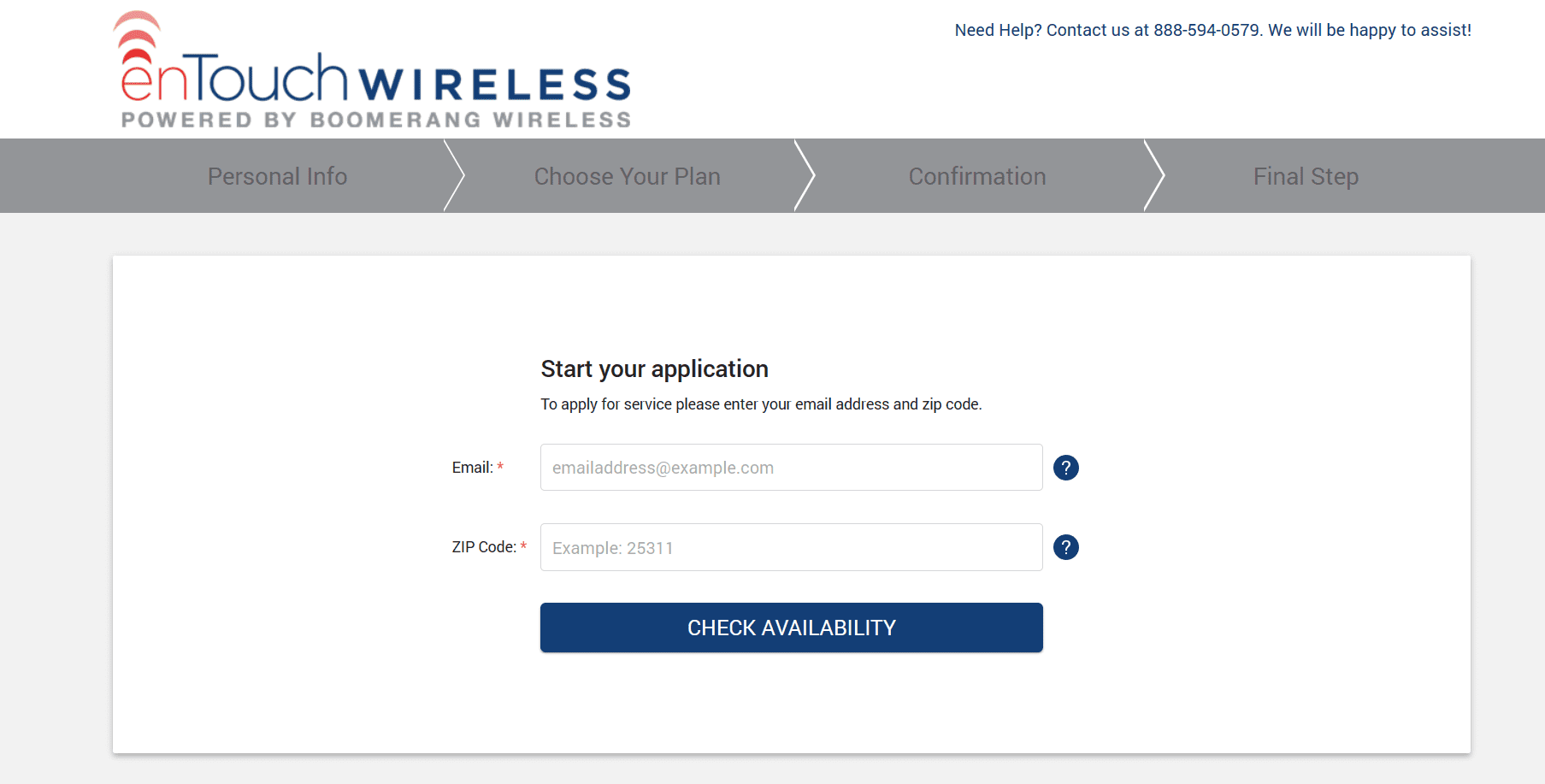Call the 888-594-0579 support number link
This screenshot has width=1545, height=784.
point(1207,29)
